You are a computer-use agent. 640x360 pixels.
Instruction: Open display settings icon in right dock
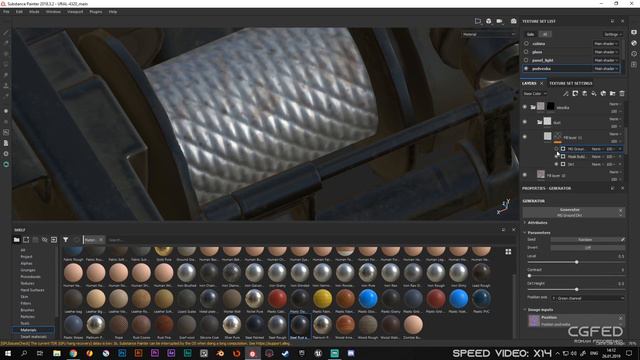tap(634, 32)
